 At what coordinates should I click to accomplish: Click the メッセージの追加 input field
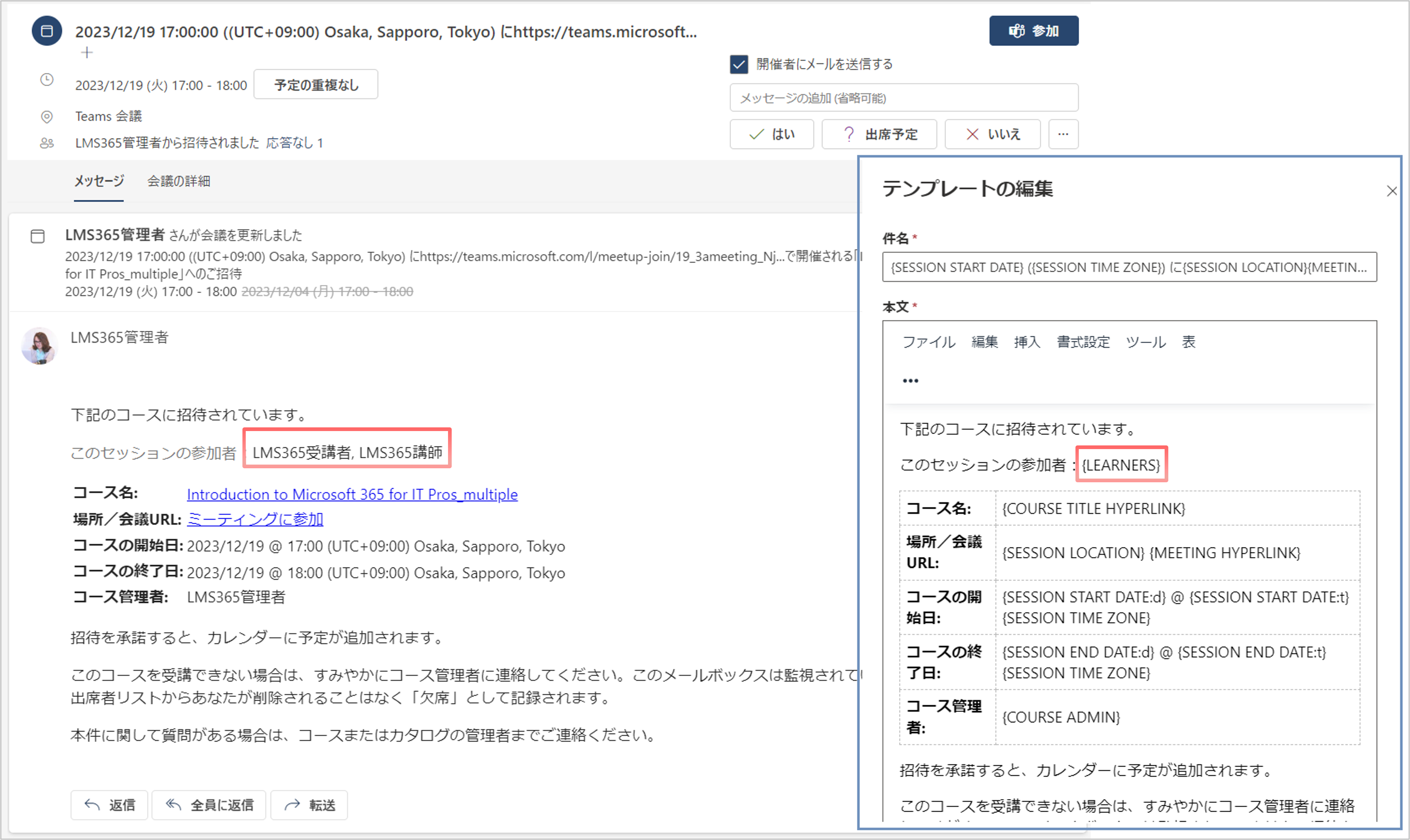[904, 98]
